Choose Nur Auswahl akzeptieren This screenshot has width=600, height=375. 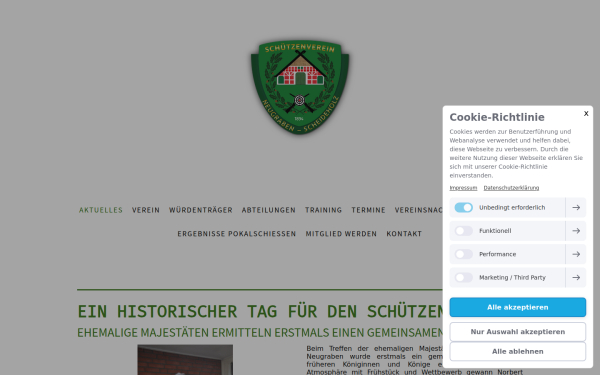[517, 332]
